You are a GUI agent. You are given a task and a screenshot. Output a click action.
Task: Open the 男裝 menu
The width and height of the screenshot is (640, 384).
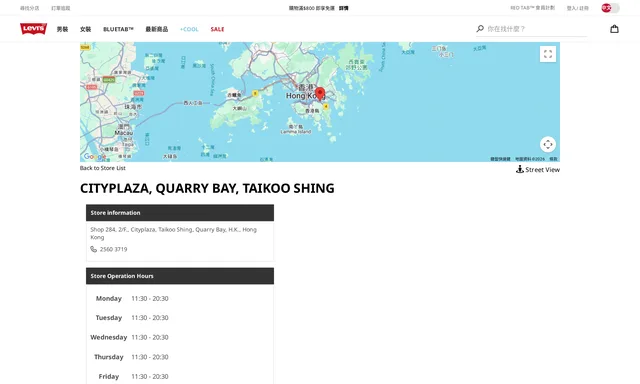[x=62, y=29]
